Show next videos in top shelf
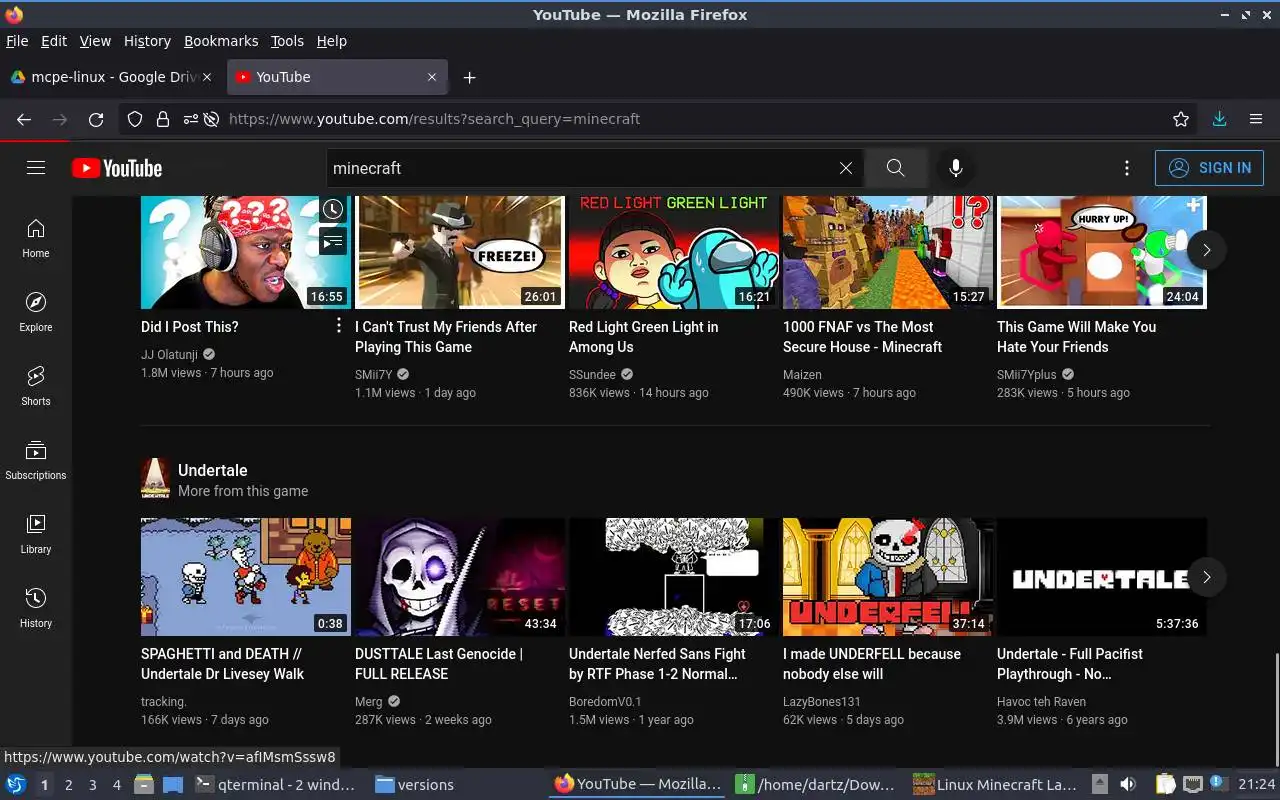 pyautogui.click(x=1206, y=250)
